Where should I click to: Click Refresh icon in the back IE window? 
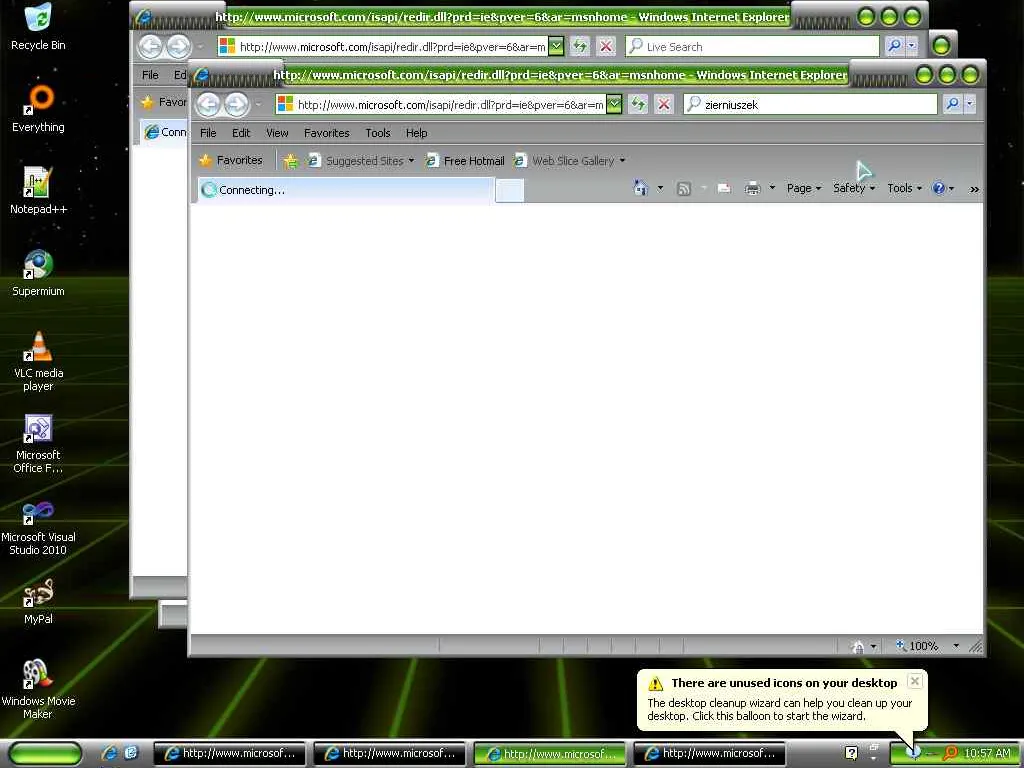coord(580,46)
